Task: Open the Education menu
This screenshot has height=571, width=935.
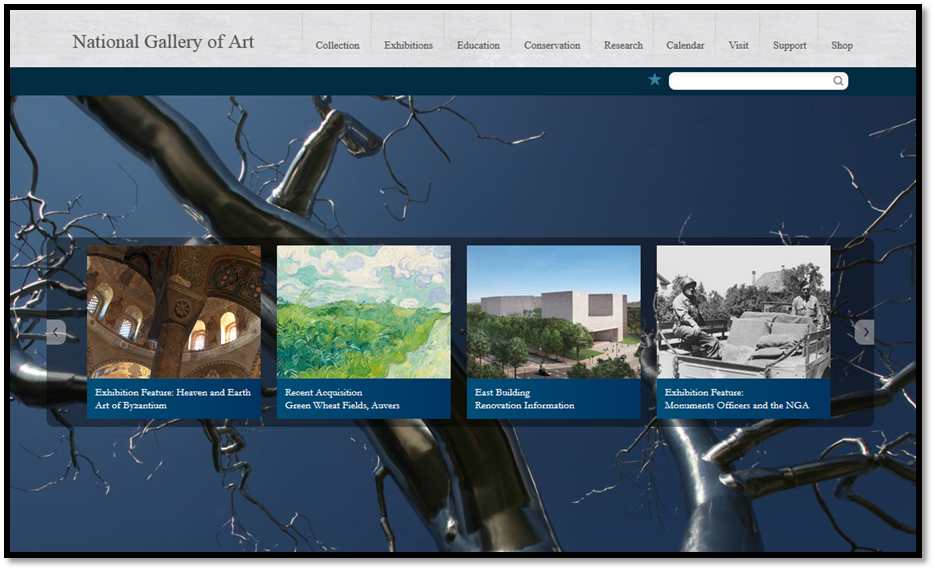Action: [478, 45]
